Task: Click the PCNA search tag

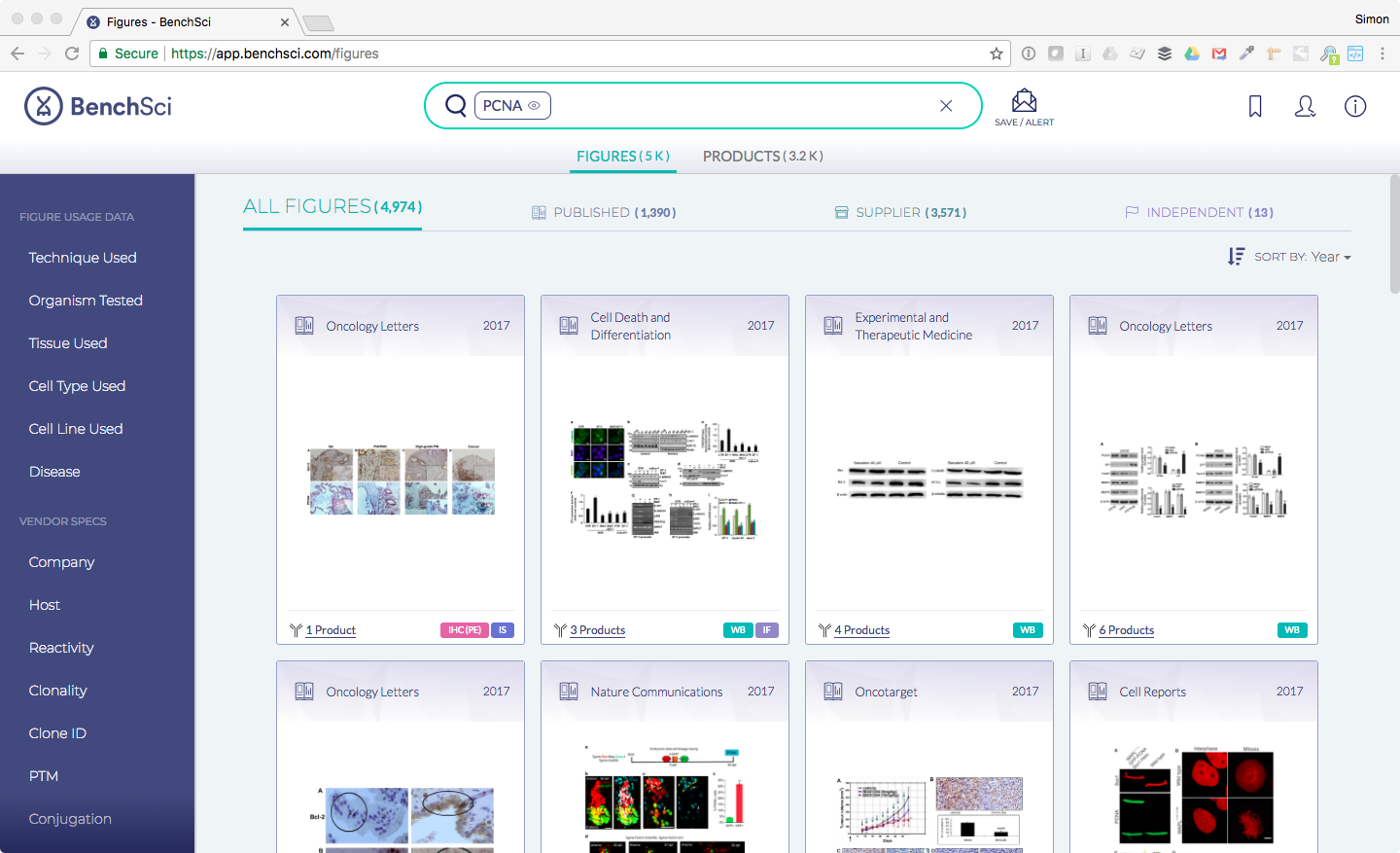Action: click(x=512, y=105)
